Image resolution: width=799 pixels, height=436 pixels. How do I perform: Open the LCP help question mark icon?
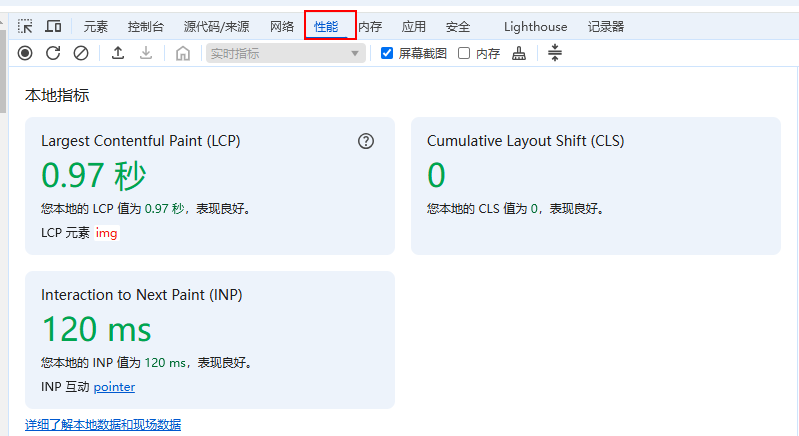(366, 141)
